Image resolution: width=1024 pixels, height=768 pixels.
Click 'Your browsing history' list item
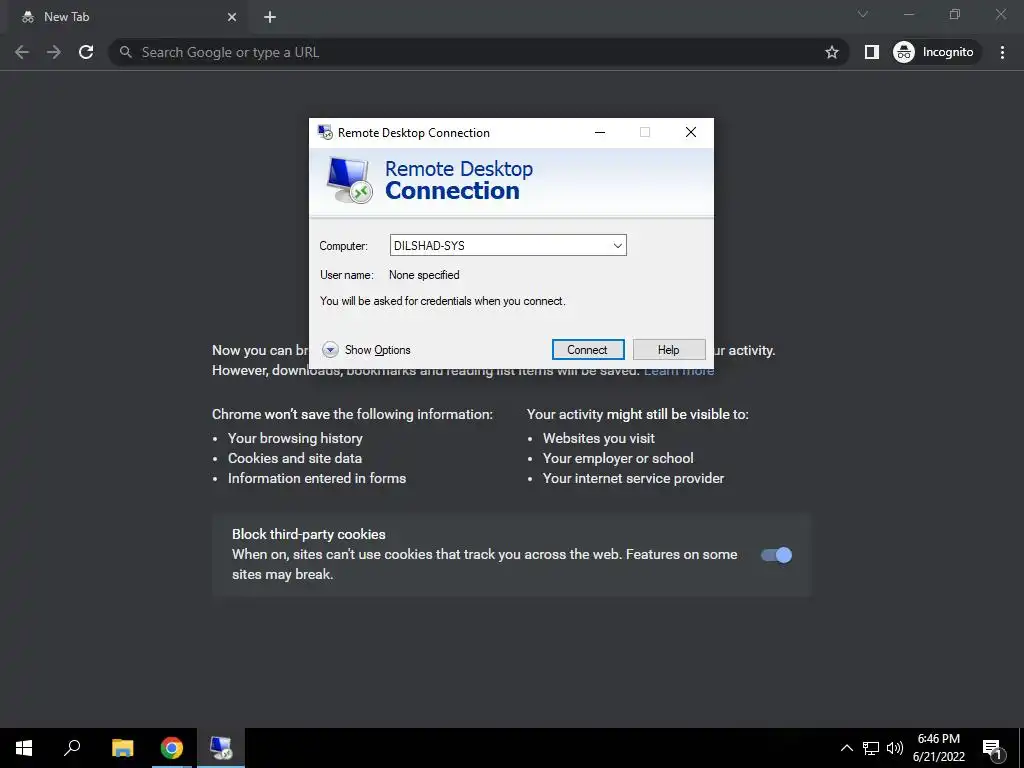[x=295, y=438]
